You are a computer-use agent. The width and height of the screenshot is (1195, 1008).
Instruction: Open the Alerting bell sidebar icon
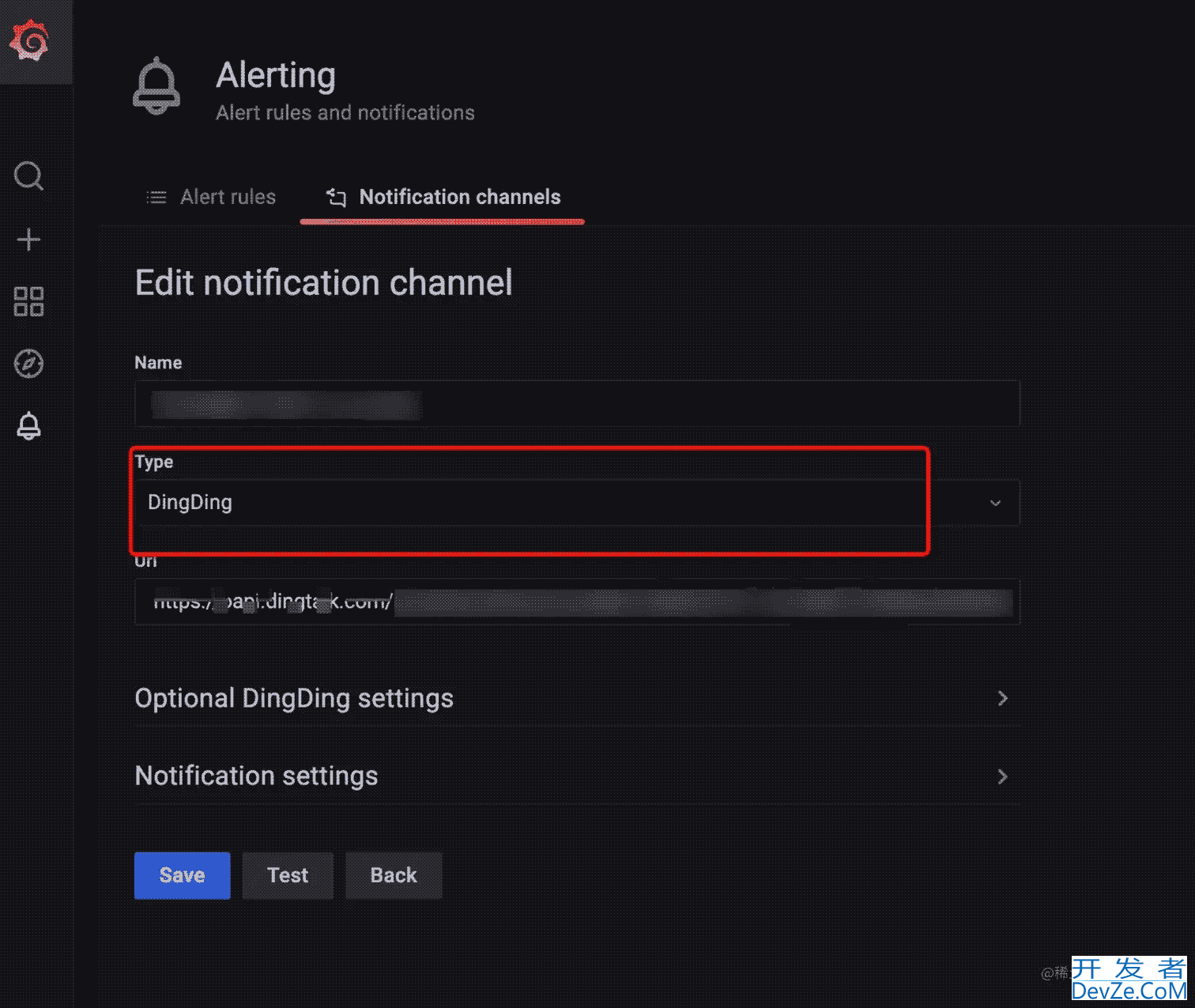(x=29, y=426)
